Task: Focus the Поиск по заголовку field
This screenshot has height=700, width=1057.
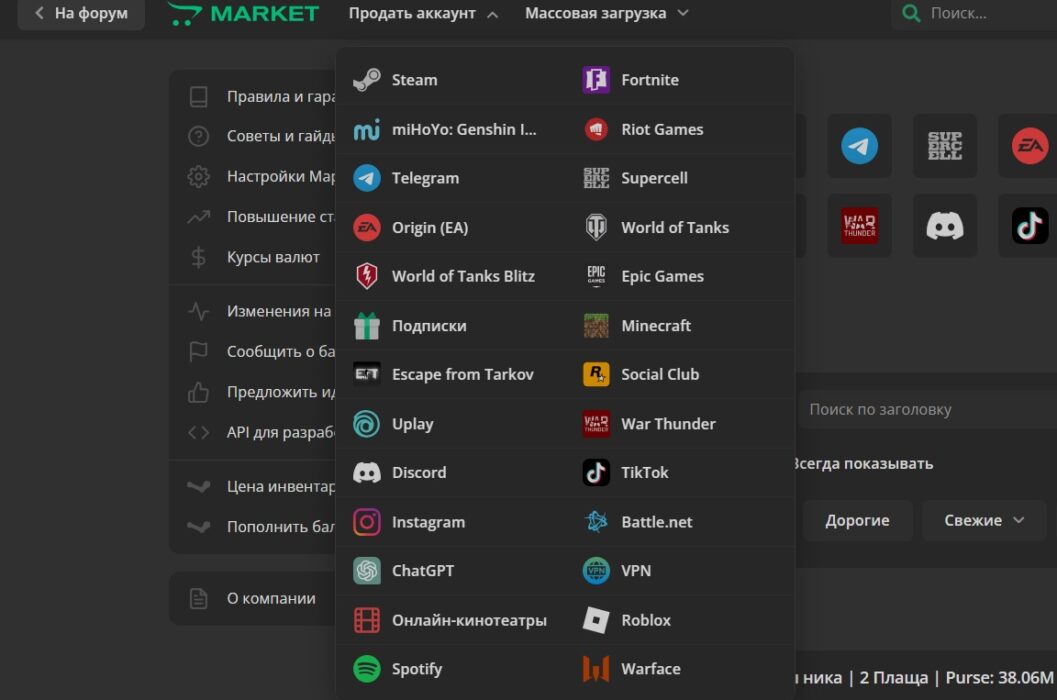Action: [x=929, y=409]
